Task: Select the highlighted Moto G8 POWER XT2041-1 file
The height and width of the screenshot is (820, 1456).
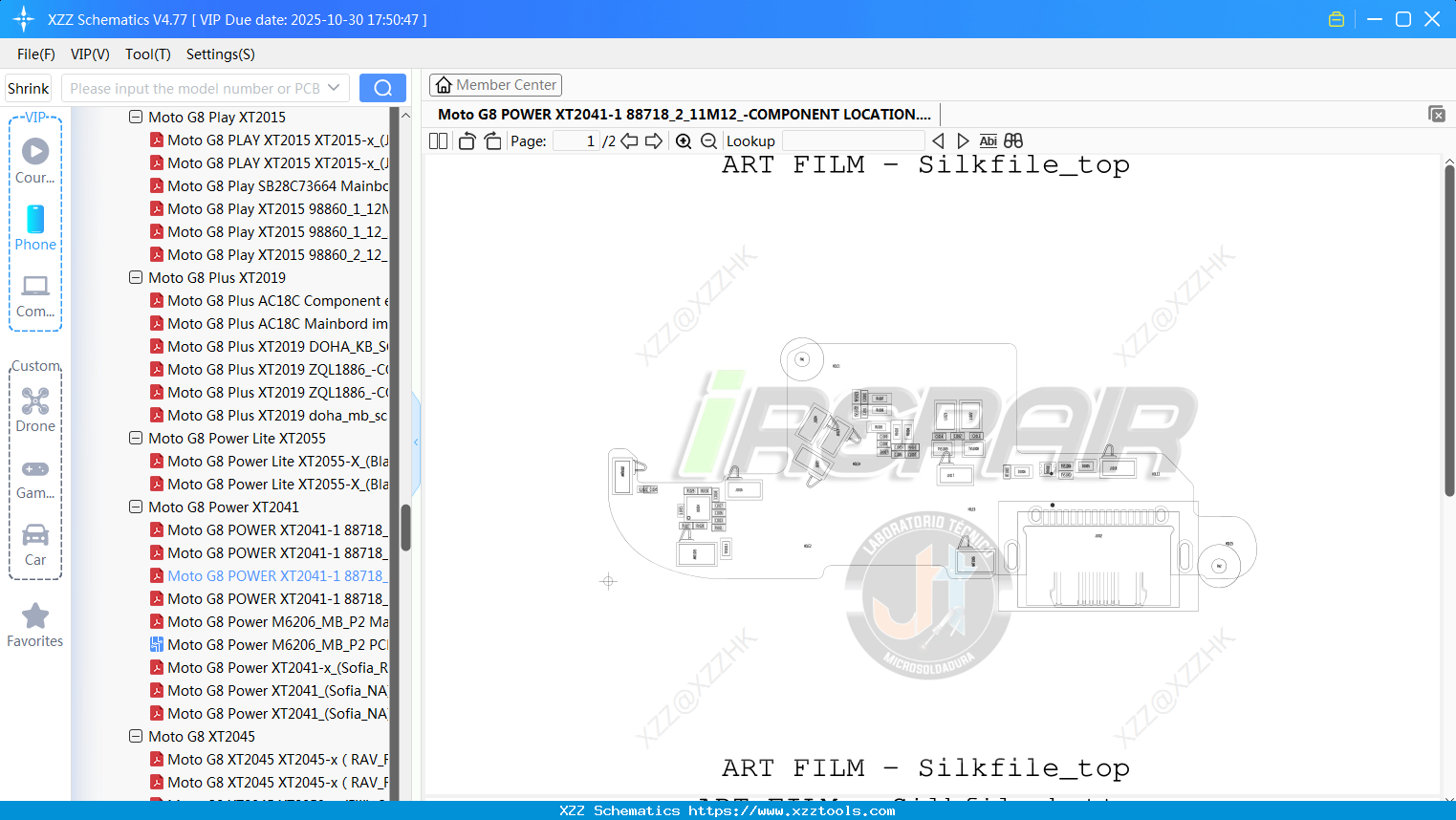Action: pos(269,576)
